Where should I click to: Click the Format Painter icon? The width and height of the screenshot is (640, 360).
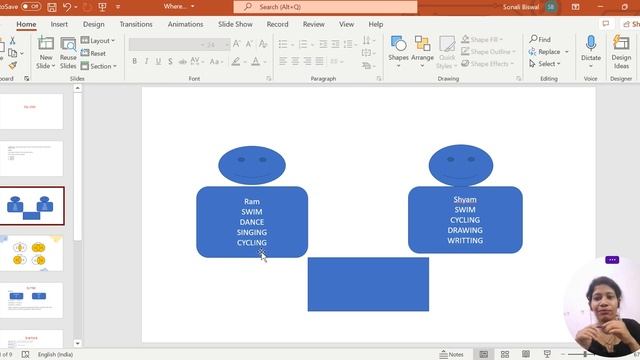pos(13,65)
